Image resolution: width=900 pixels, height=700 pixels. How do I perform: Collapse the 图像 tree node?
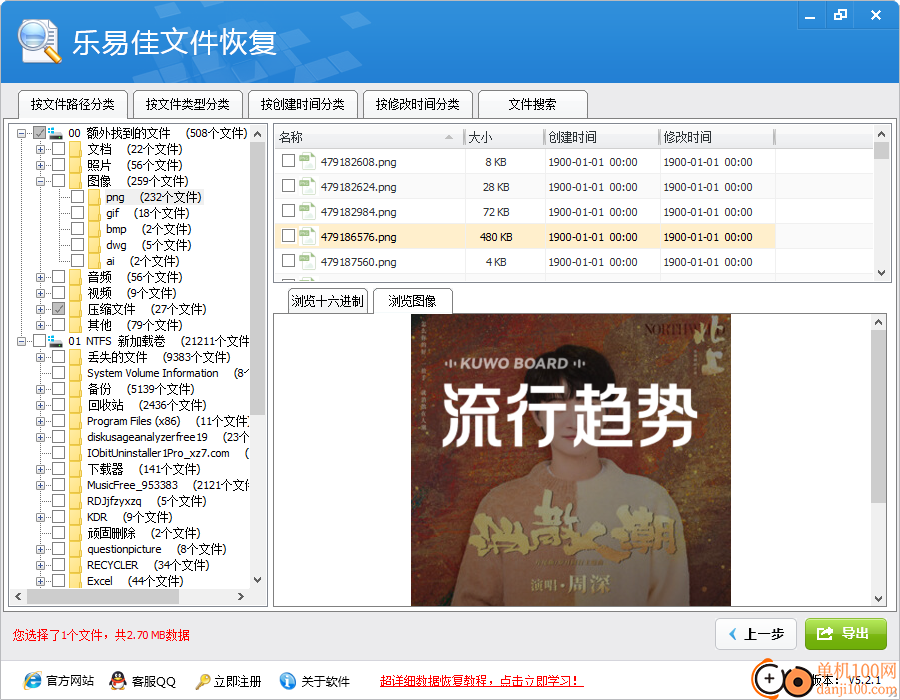pos(40,181)
